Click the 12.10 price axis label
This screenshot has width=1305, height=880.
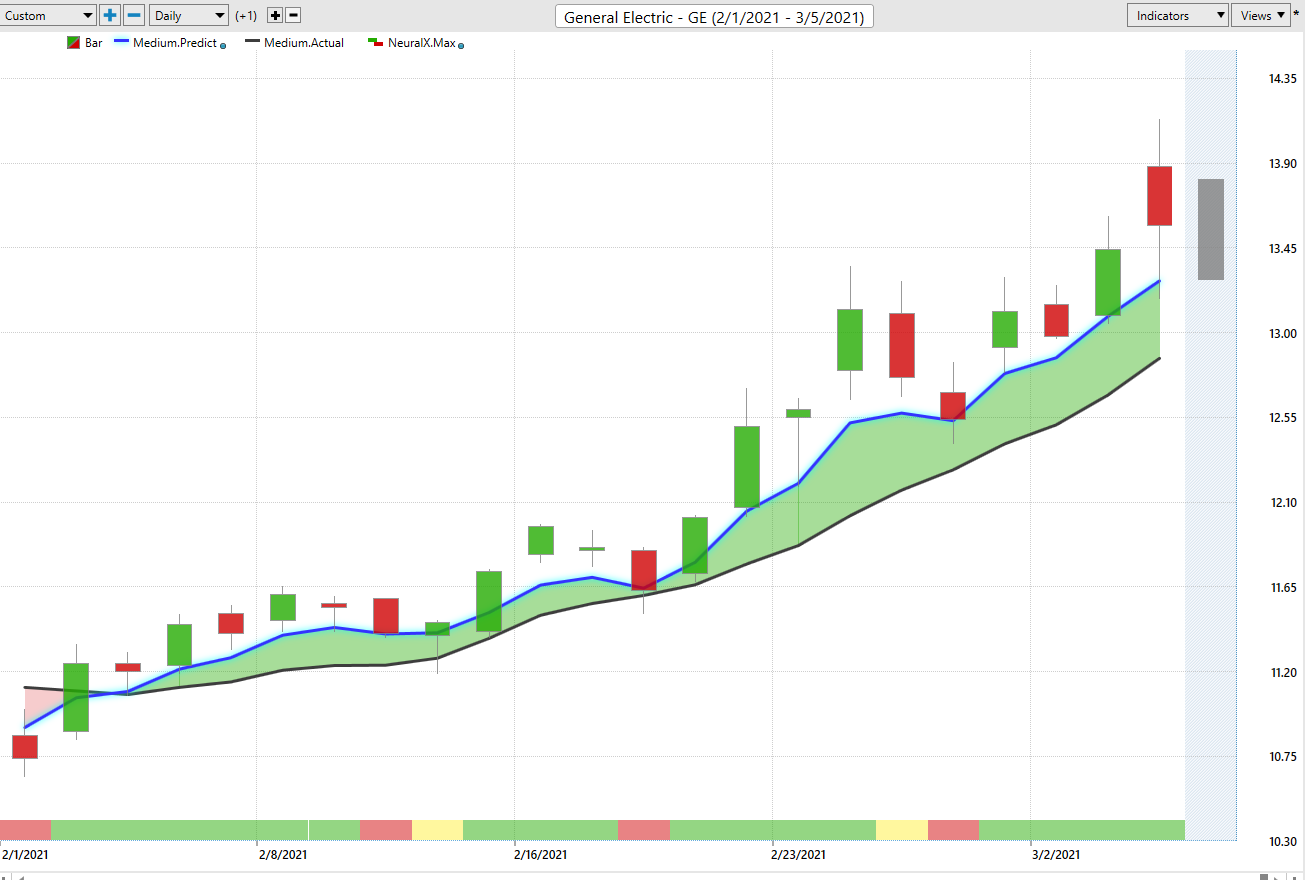[x=1284, y=503]
